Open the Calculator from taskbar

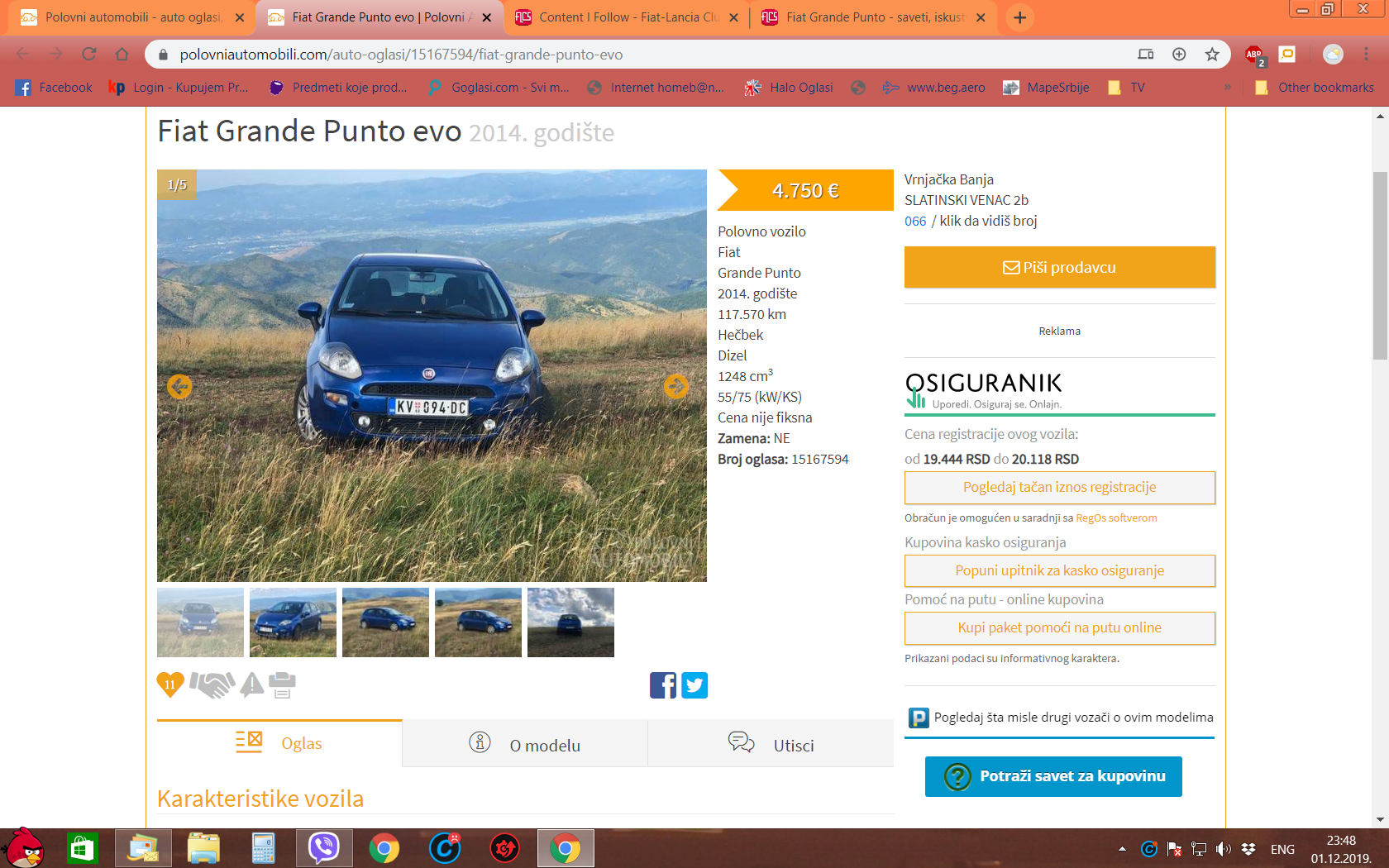263,848
